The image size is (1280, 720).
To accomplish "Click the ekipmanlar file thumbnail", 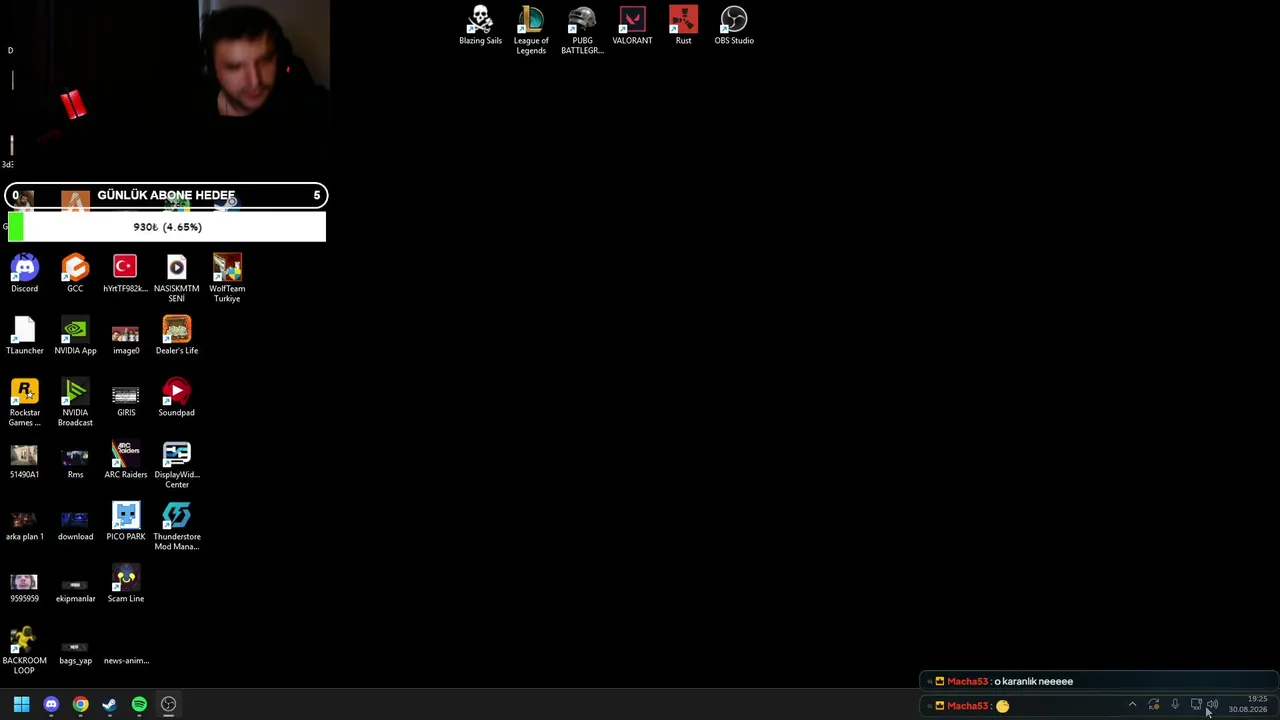I will pos(75,584).
